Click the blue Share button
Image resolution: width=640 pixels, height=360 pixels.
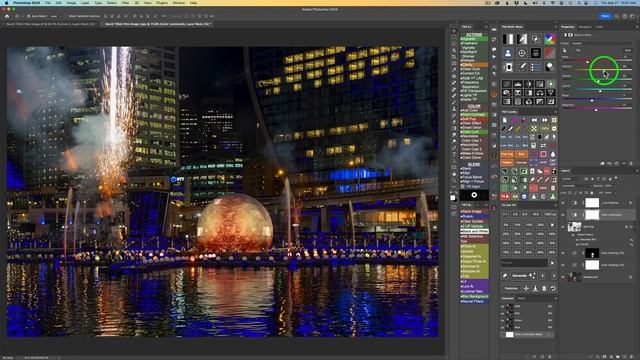tap(605, 16)
